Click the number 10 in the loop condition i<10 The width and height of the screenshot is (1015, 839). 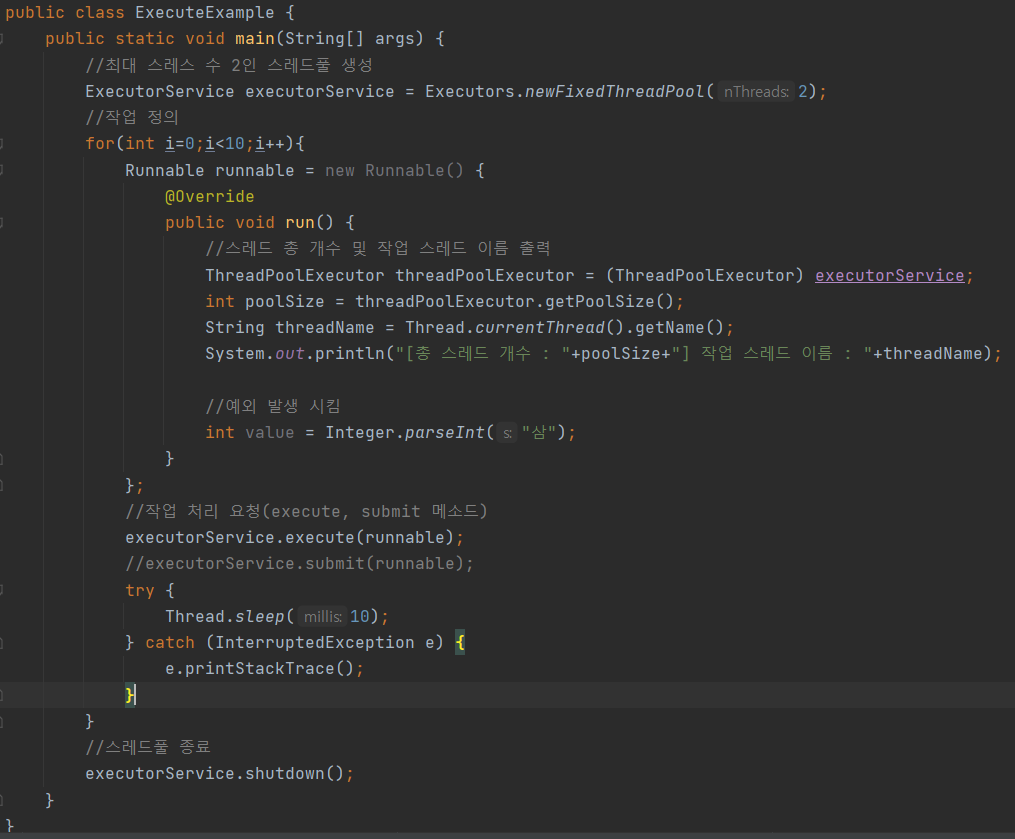[x=235, y=143]
